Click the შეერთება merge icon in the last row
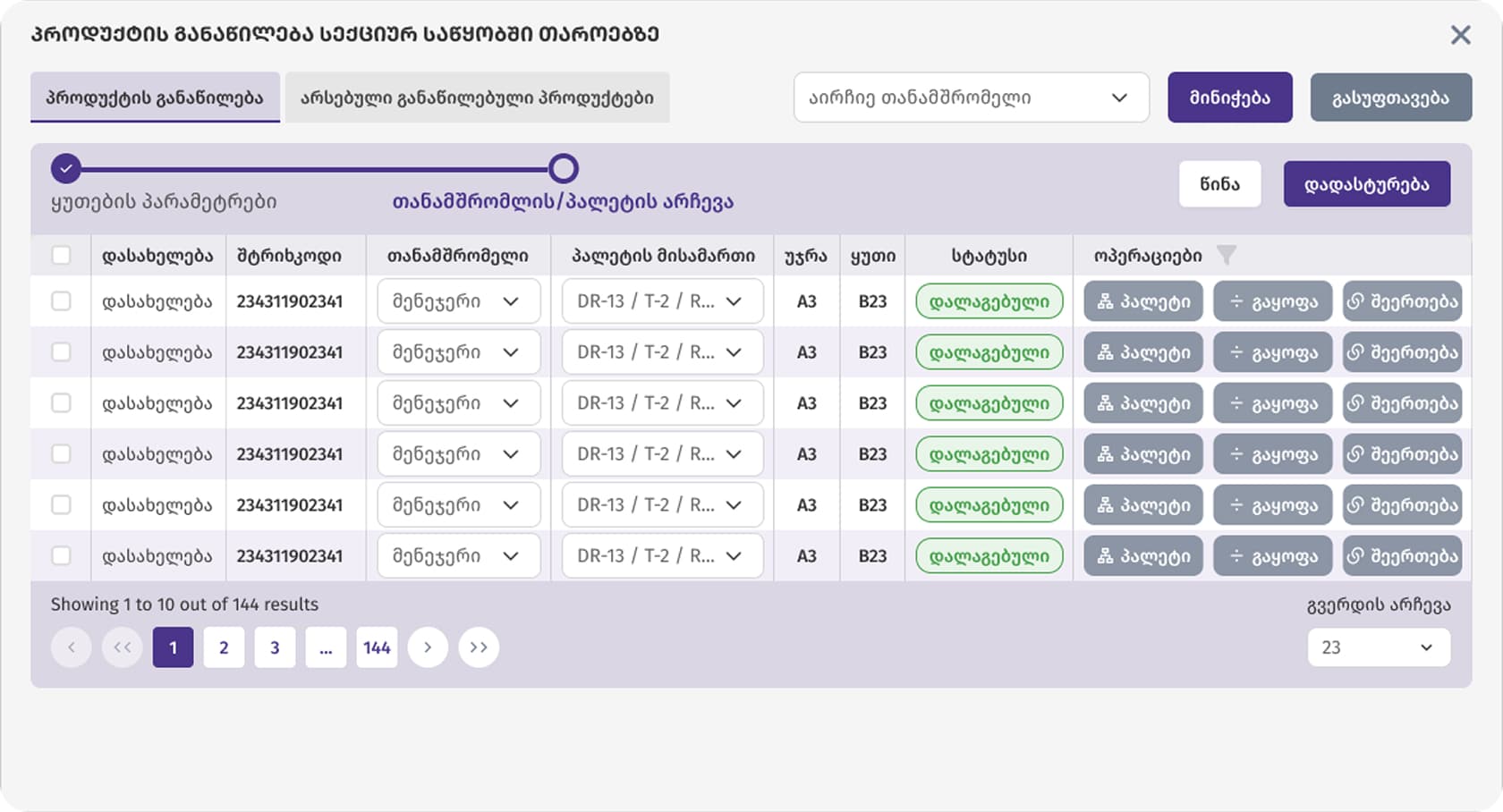This screenshot has height=812, width=1503. point(1402,555)
